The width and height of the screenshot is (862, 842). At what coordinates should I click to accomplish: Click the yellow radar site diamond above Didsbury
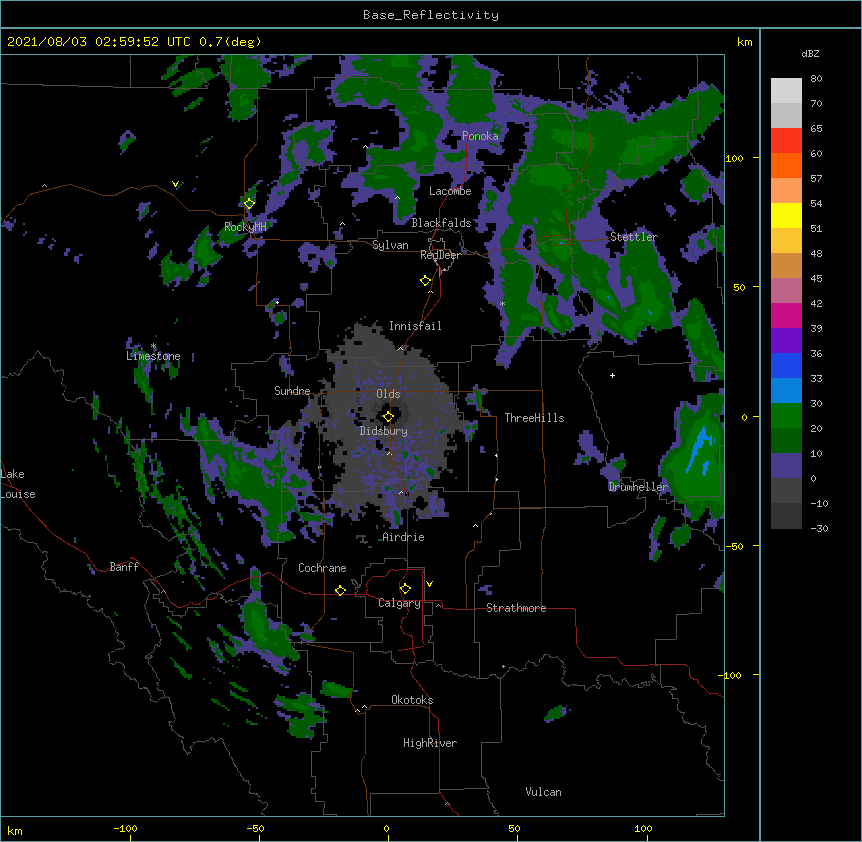pos(388,416)
